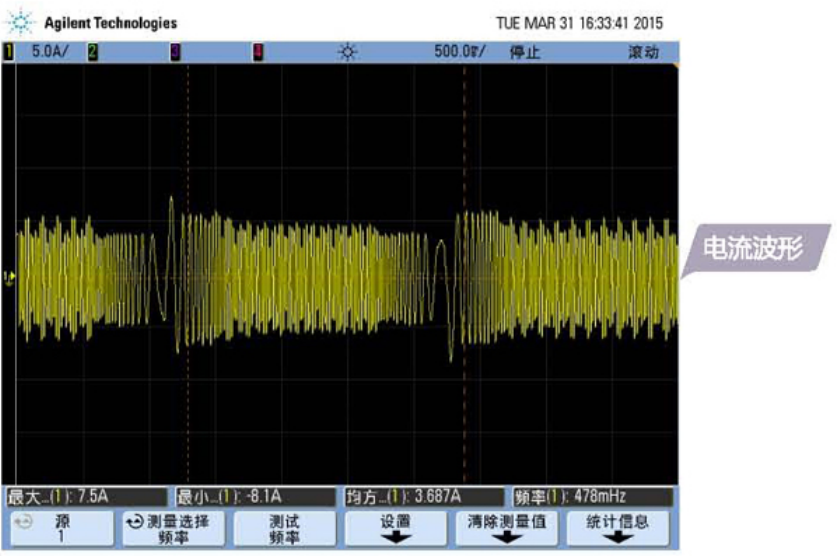Viewport: 838px width, 558px height.
Task: Click the Agilent Technologies starburst logo
Action: coord(24,22)
